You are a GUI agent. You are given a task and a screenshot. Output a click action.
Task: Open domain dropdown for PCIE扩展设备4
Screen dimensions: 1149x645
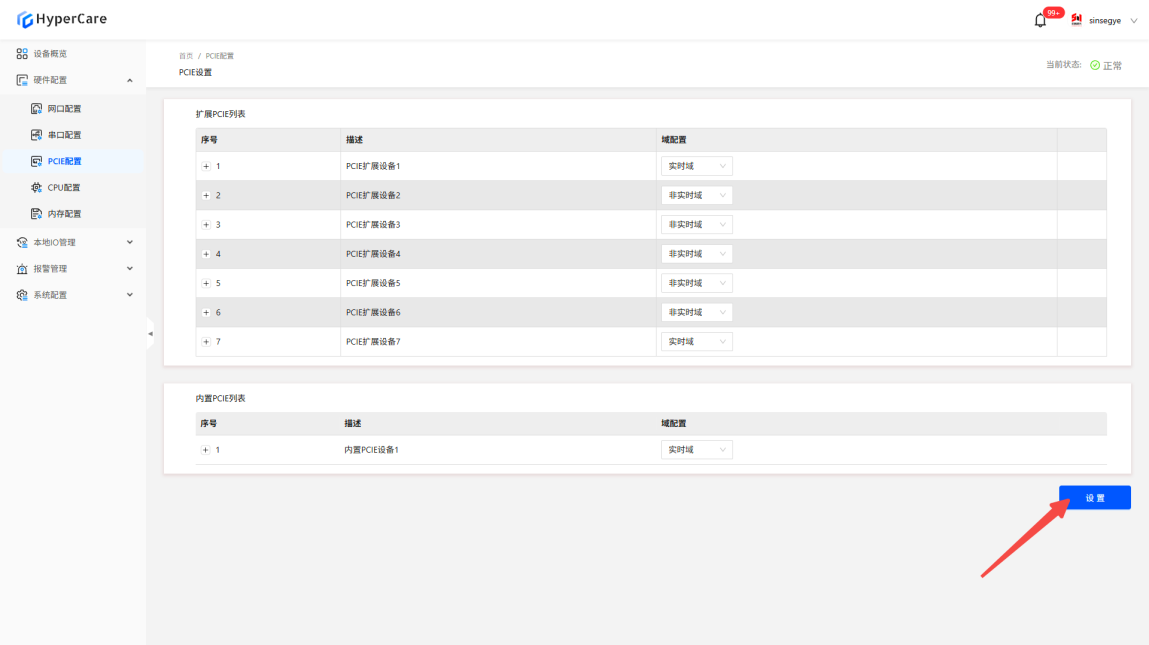click(696, 254)
